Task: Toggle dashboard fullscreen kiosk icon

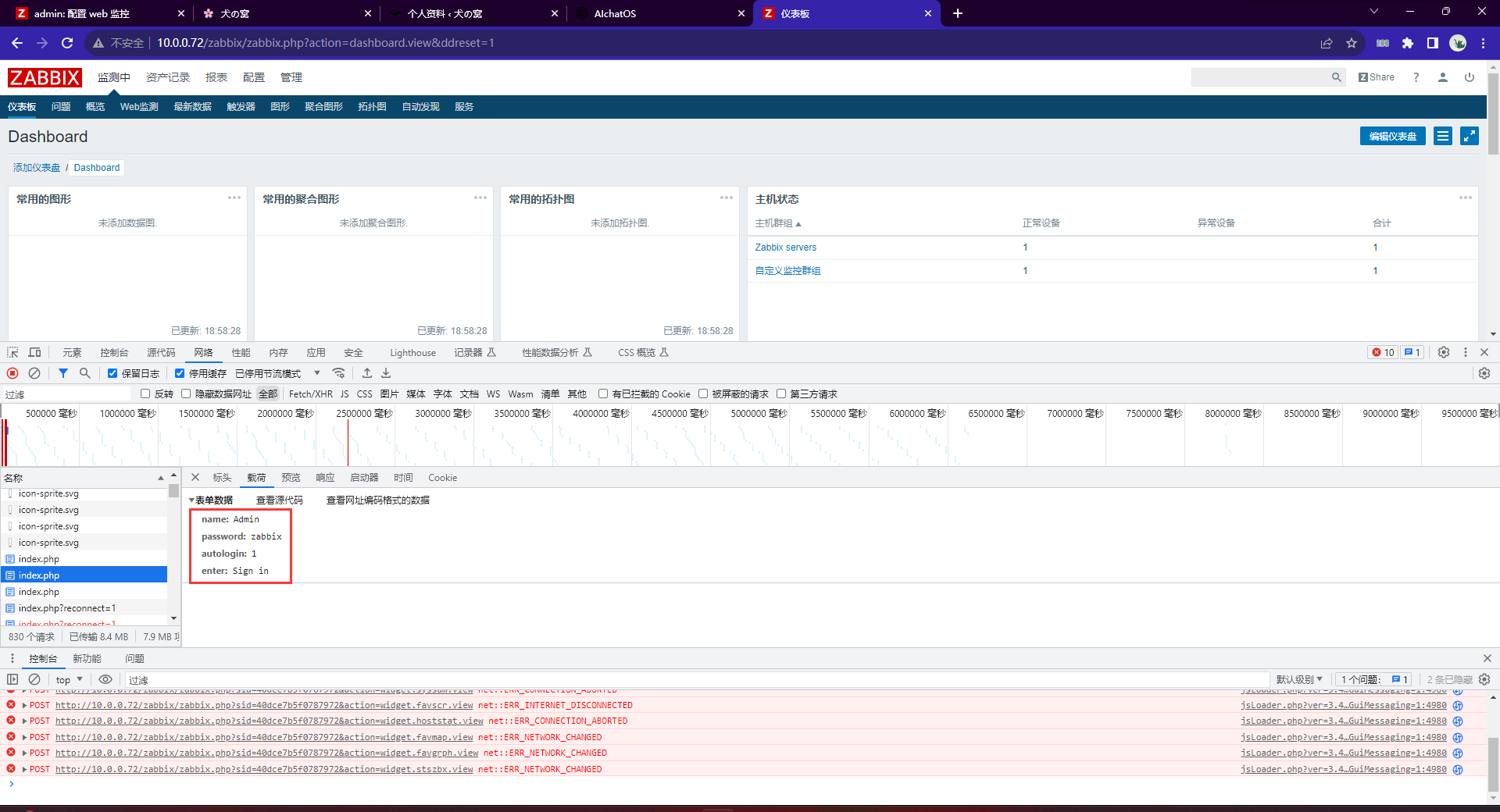Action: click(x=1470, y=136)
